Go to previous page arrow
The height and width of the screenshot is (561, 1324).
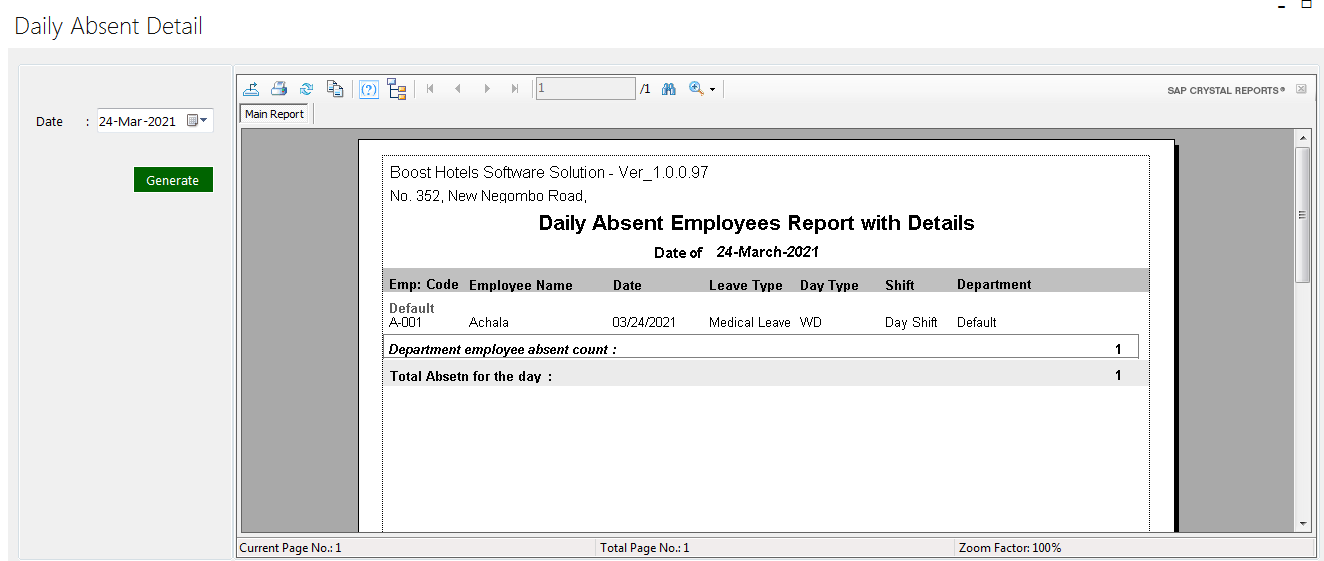tap(458, 89)
